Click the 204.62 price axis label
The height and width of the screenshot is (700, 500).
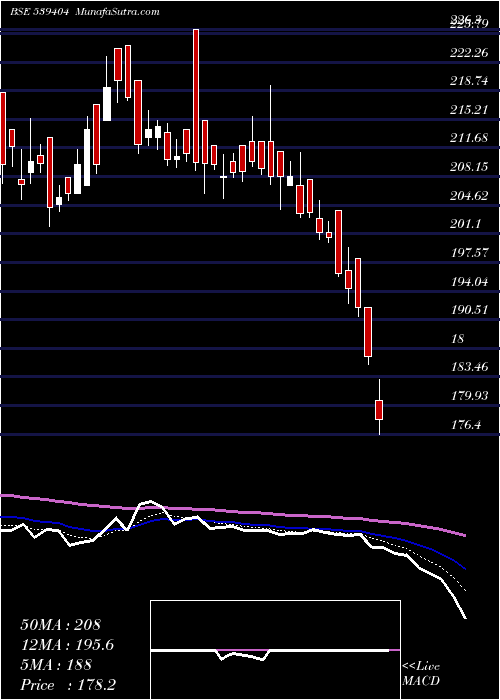pyautogui.click(x=467, y=196)
